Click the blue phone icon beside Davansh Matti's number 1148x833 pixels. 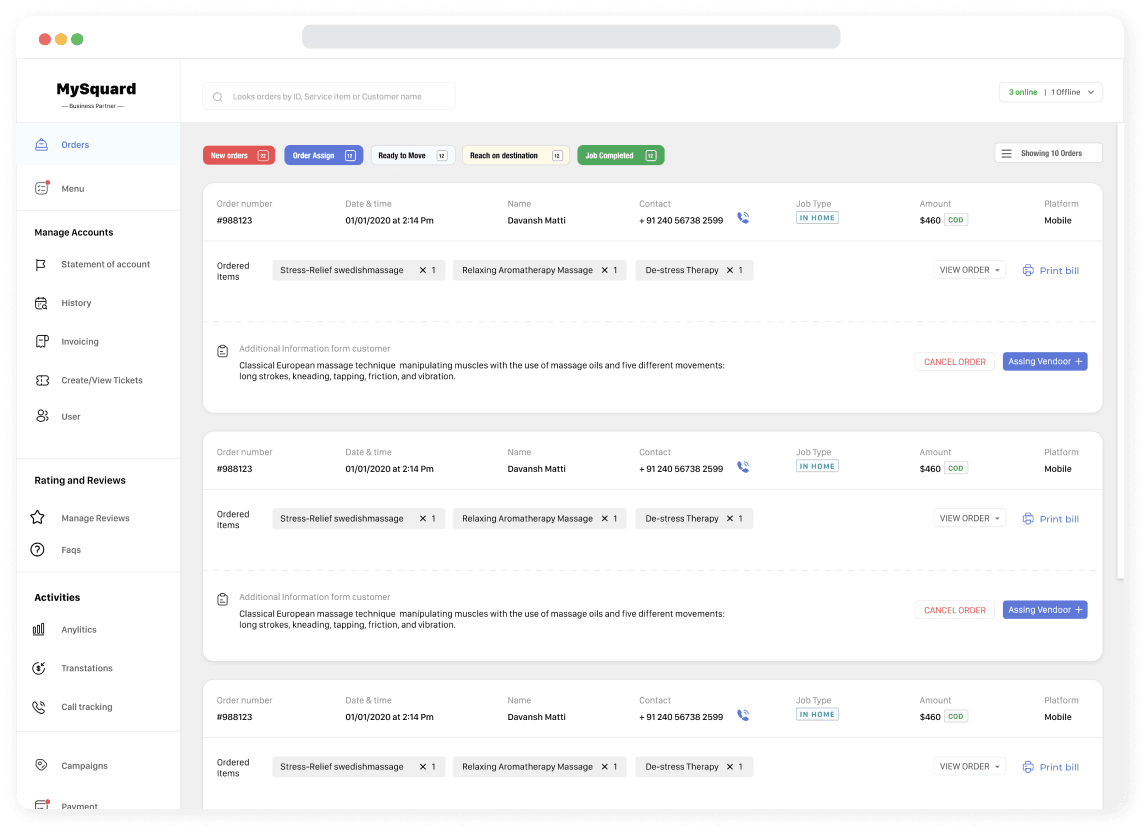(x=743, y=217)
